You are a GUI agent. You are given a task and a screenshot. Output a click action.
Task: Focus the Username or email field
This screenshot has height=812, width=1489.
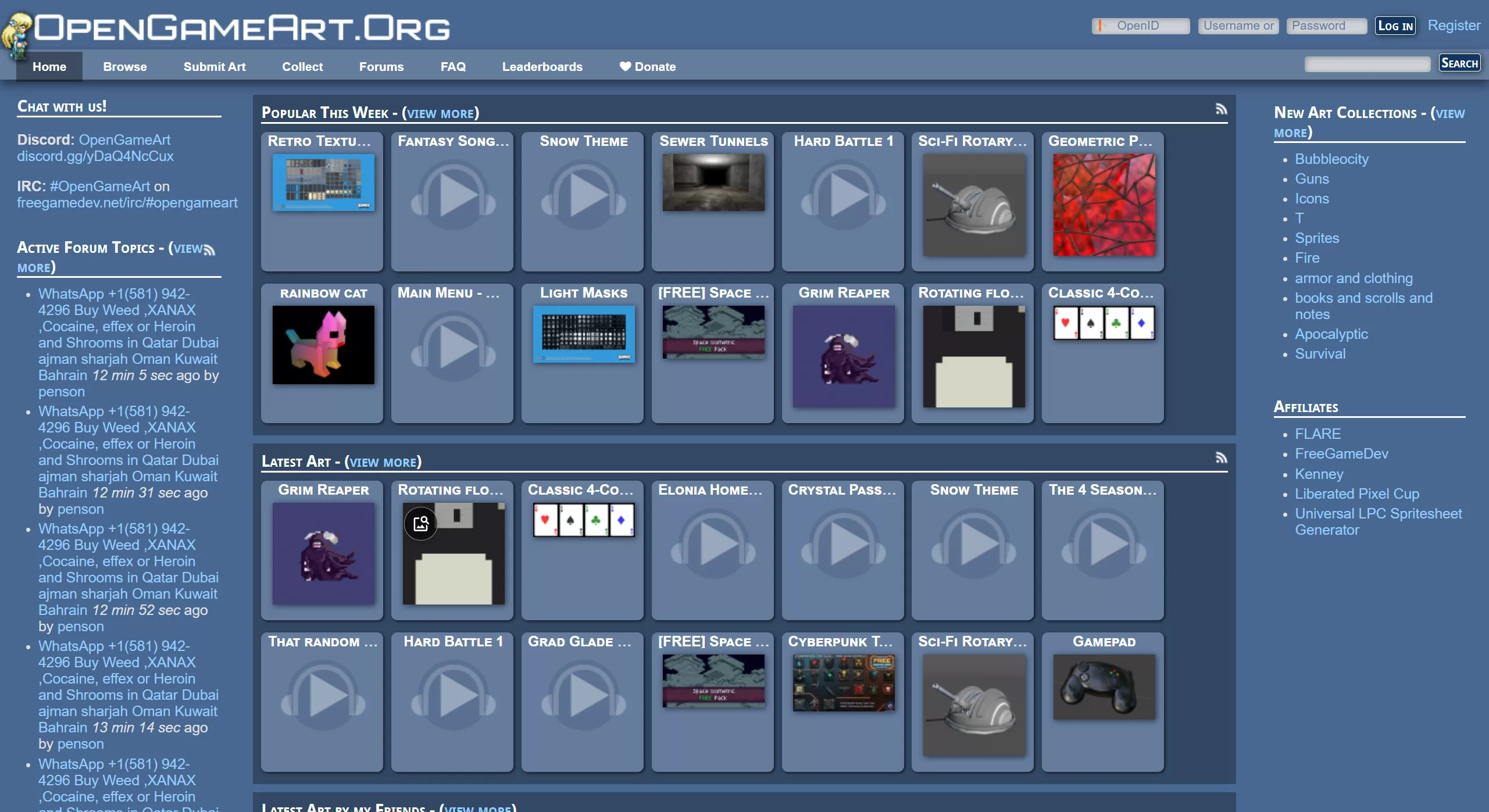[x=1238, y=26]
